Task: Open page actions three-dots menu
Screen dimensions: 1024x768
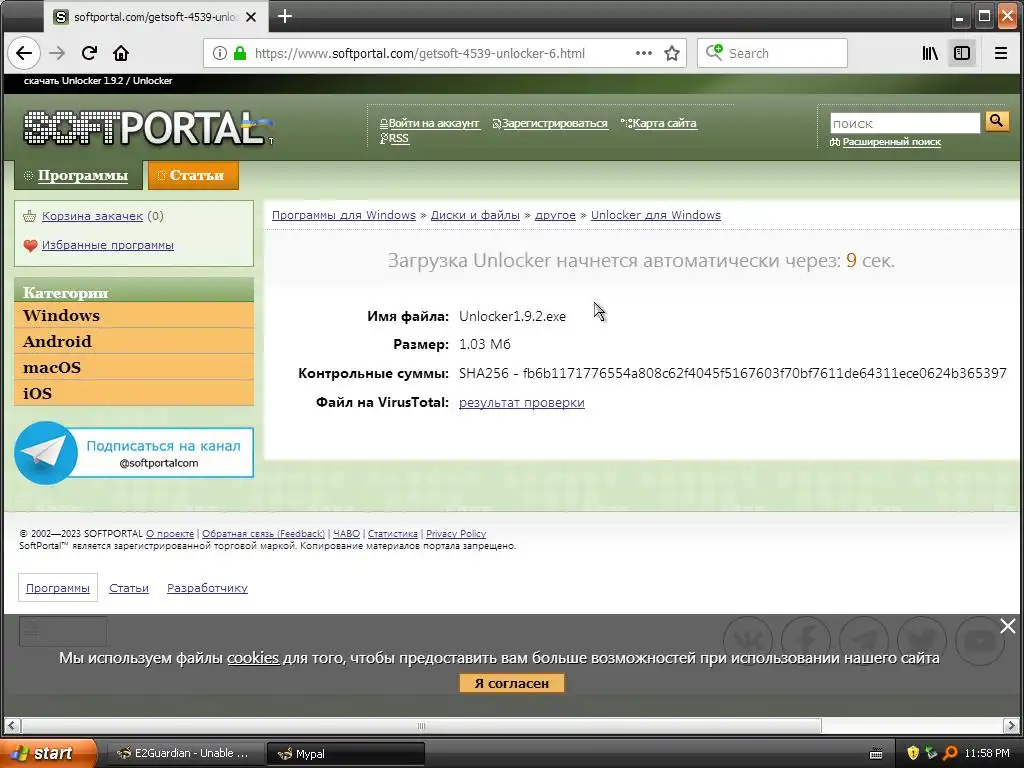Action: (x=644, y=53)
